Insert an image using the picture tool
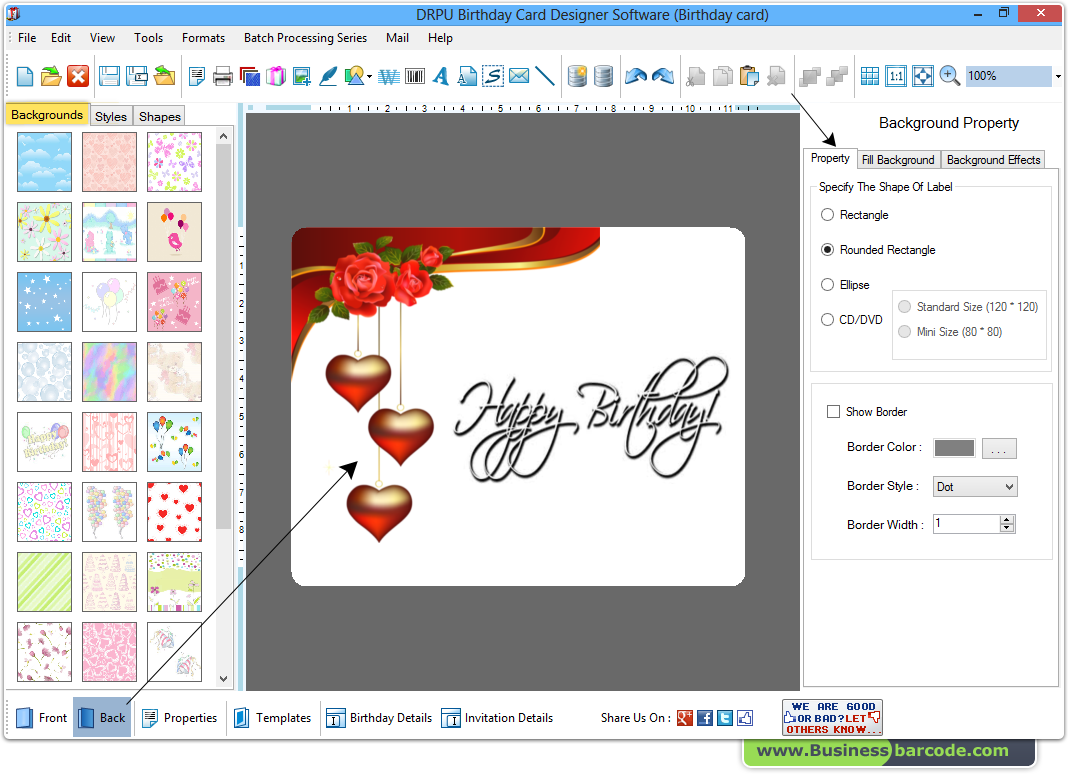 point(300,76)
